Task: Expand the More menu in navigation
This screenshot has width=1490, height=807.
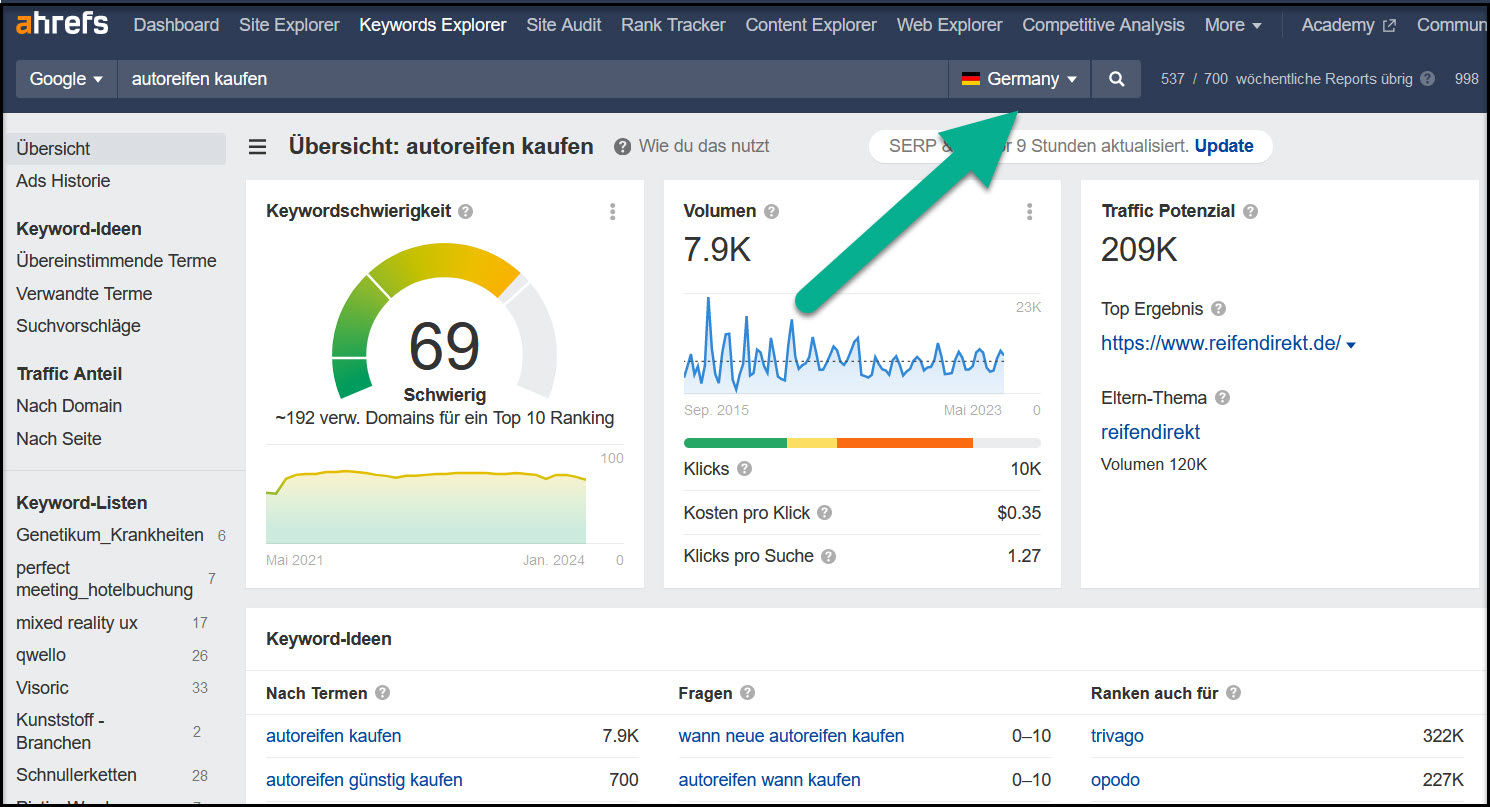Action: (1233, 25)
